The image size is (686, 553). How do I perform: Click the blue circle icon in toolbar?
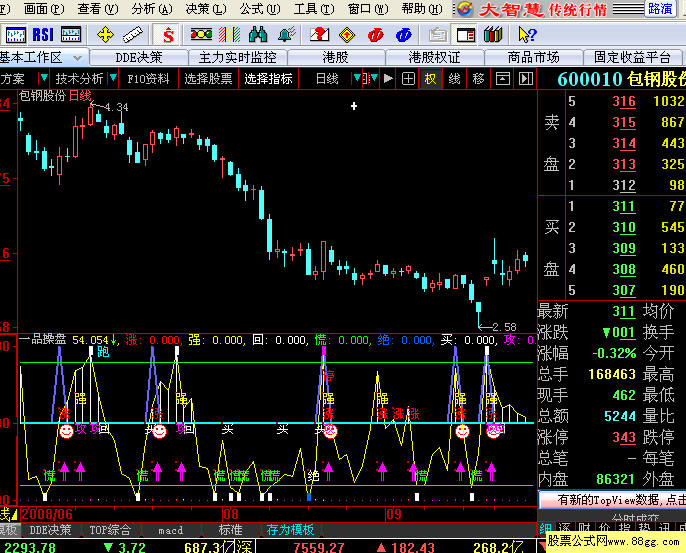[x=403, y=35]
